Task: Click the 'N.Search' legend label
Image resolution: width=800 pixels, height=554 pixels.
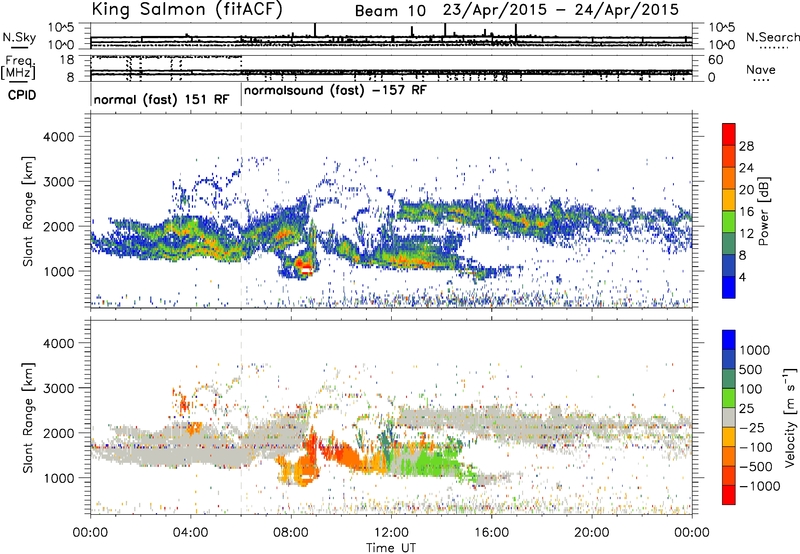Action: 772,37
